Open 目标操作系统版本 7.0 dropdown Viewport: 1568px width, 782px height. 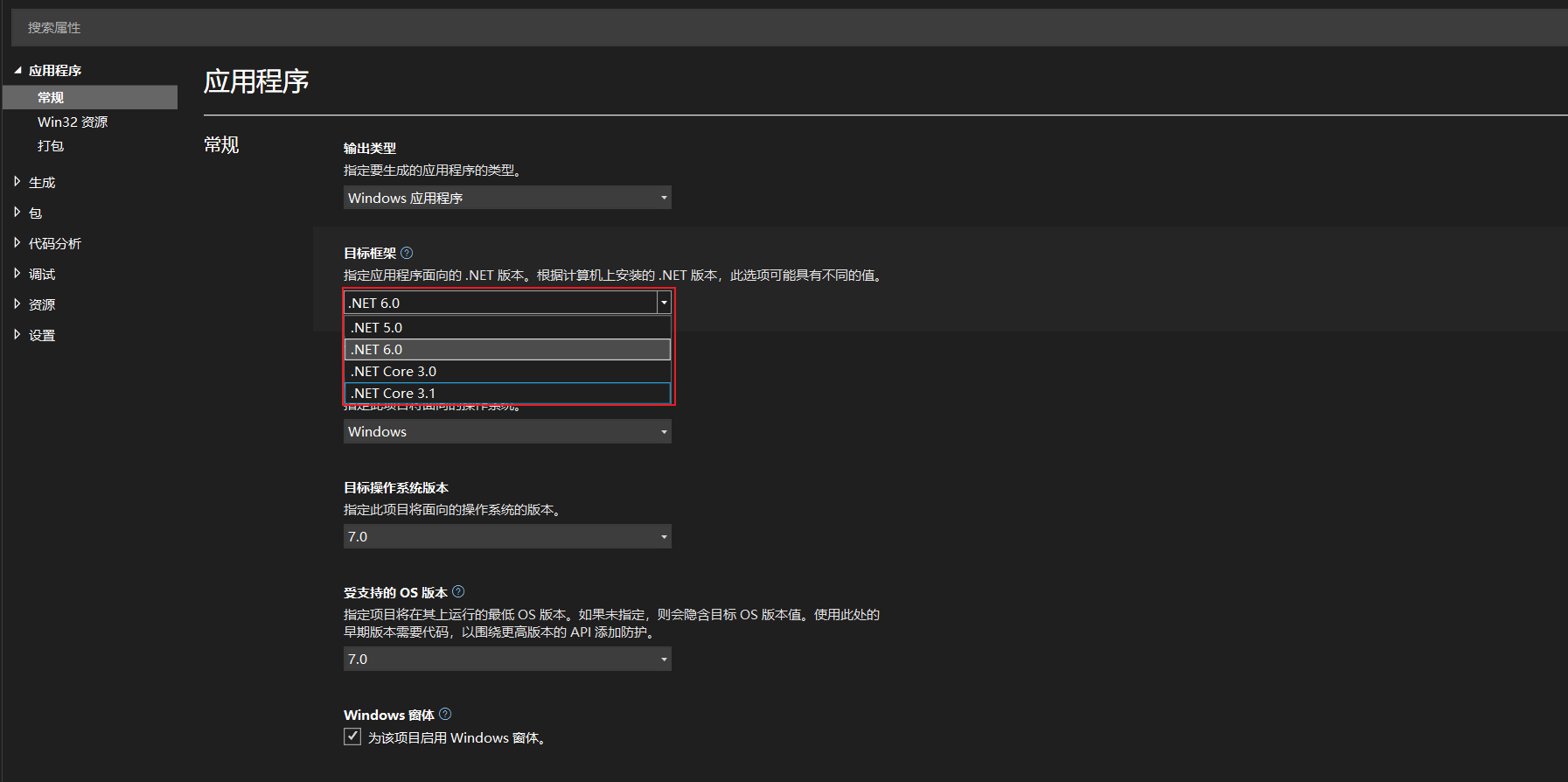tap(507, 536)
